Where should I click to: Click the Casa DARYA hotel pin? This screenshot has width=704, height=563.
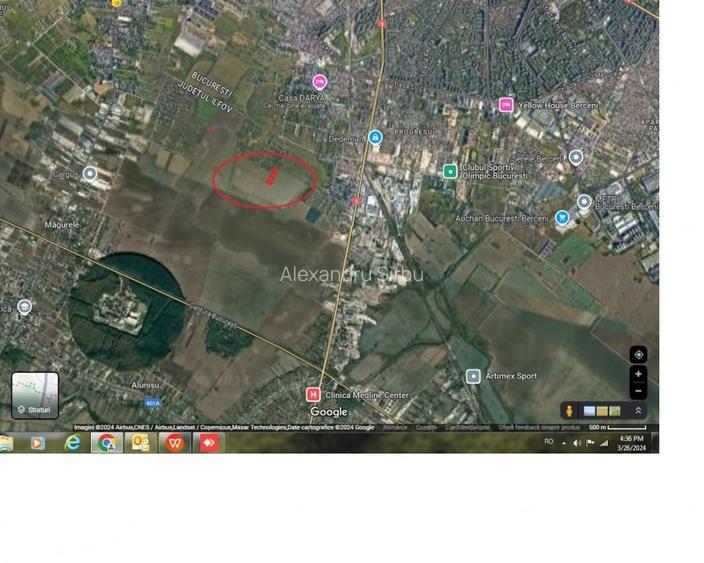tap(319, 81)
